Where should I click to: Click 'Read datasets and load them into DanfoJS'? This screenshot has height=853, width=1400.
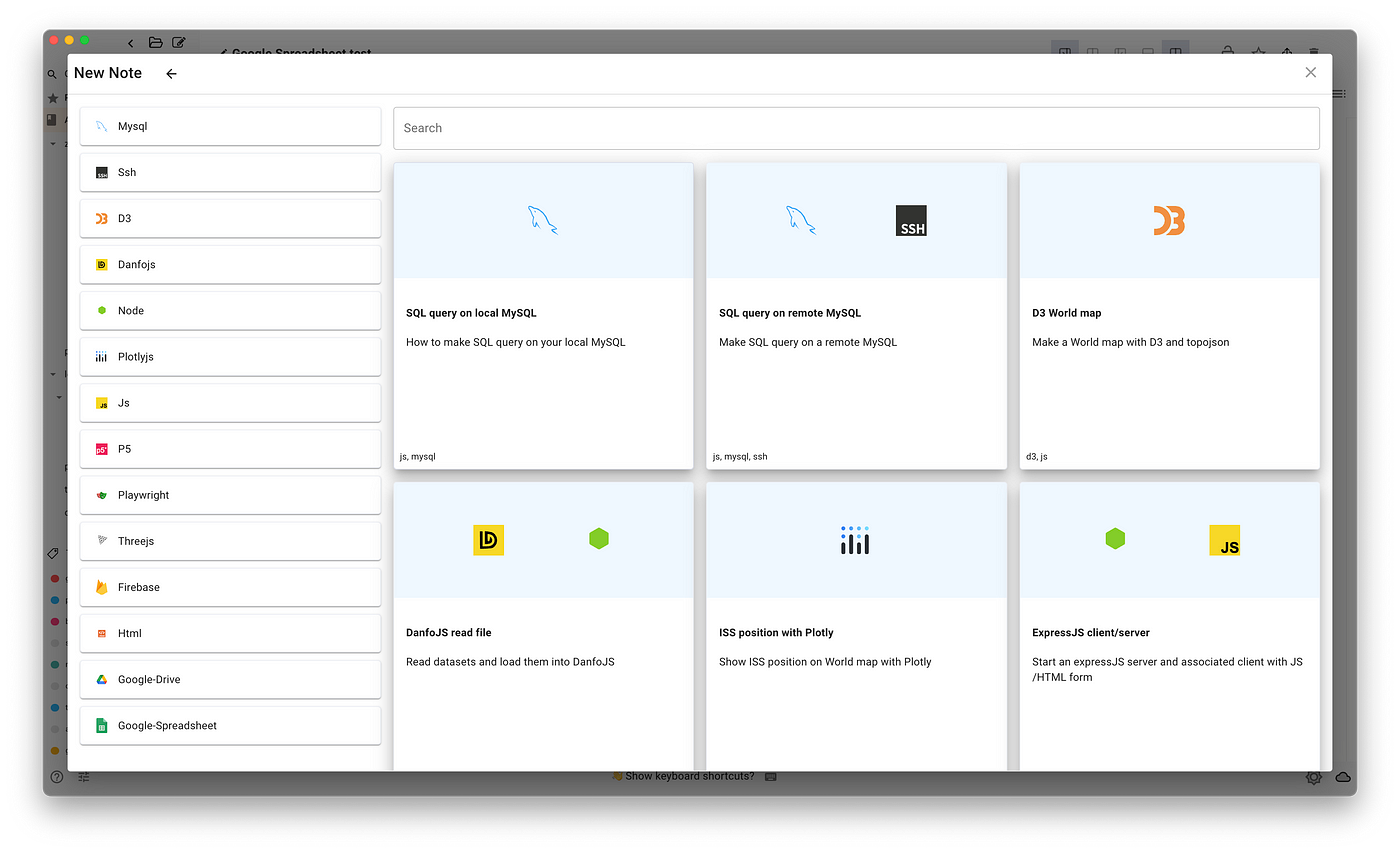click(510, 662)
